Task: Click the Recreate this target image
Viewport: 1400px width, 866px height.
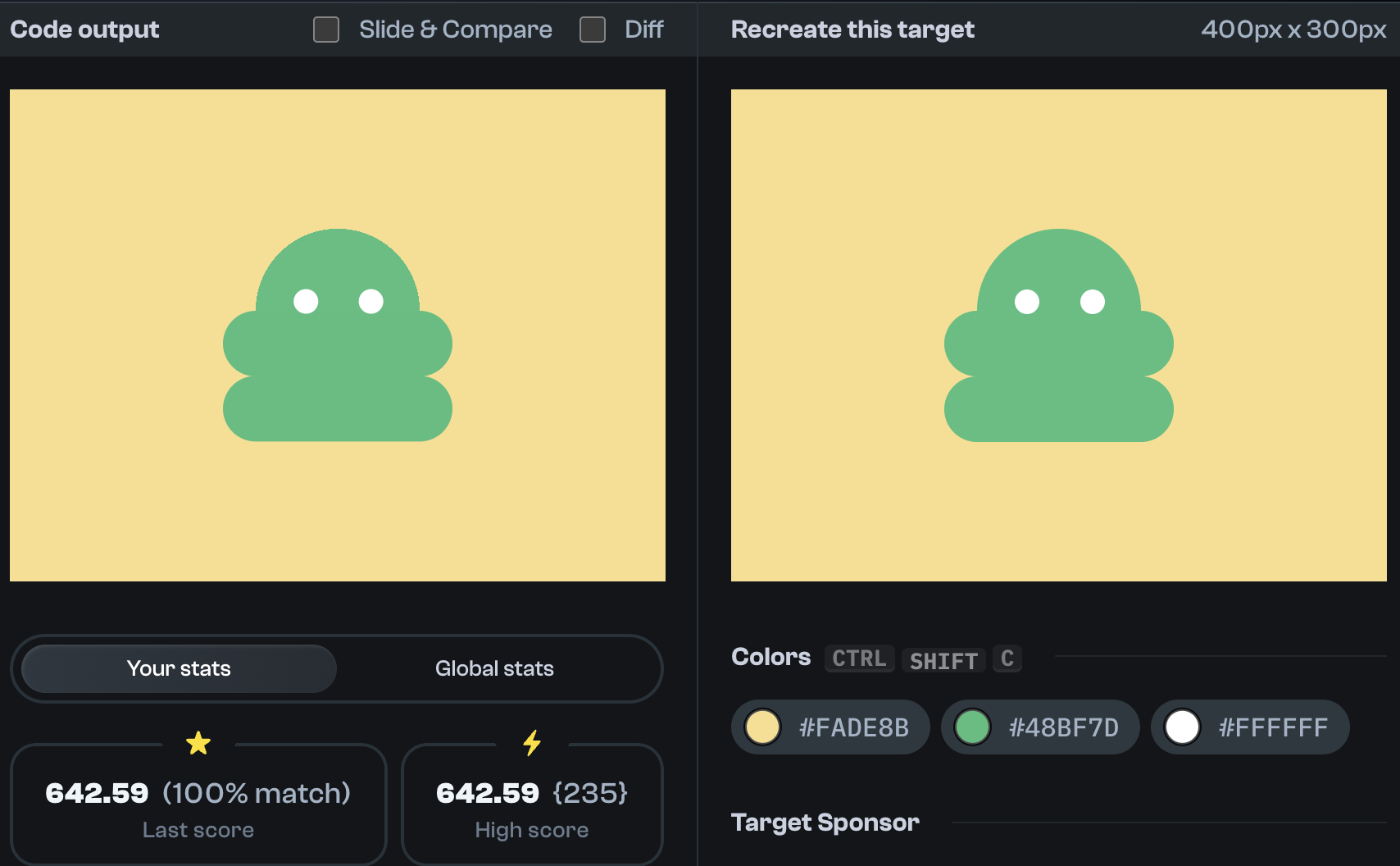Action: click(x=1057, y=334)
